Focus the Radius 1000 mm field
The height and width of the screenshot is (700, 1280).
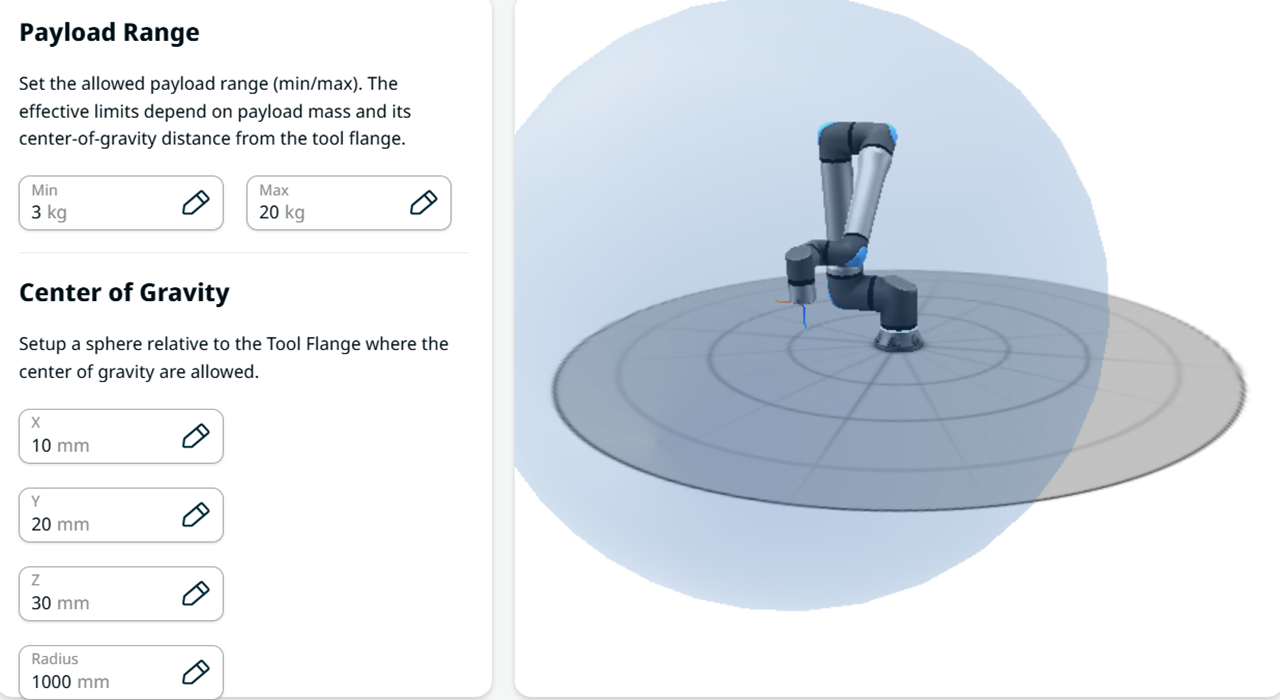[121, 672]
